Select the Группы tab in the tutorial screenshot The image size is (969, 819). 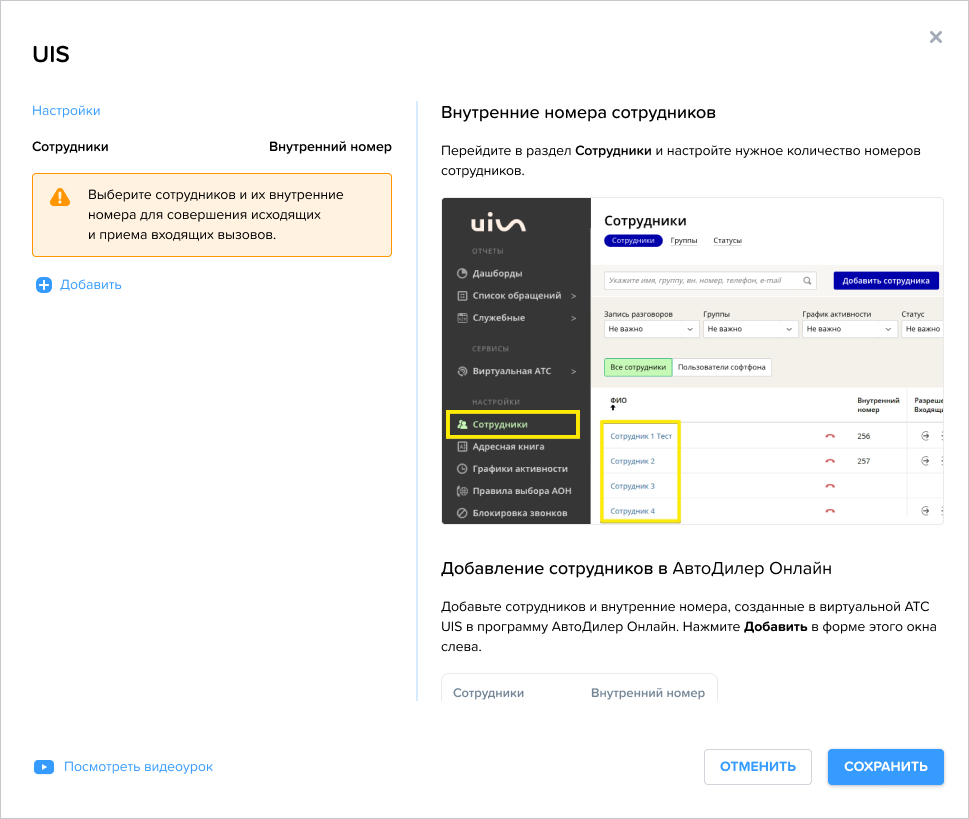click(x=683, y=240)
